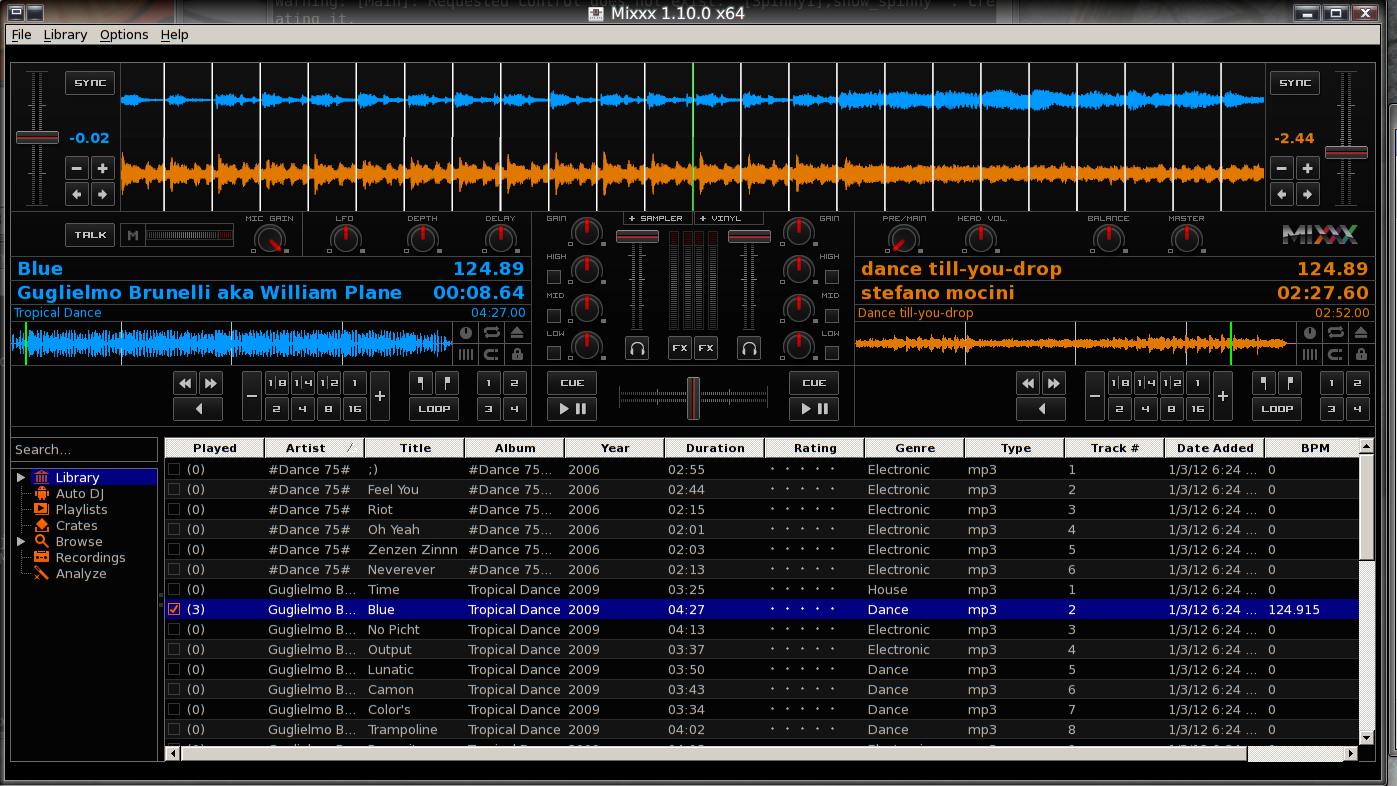The height and width of the screenshot is (786, 1397).
Task: Set loop-in marker on left deck
Action: tap(421, 383)
